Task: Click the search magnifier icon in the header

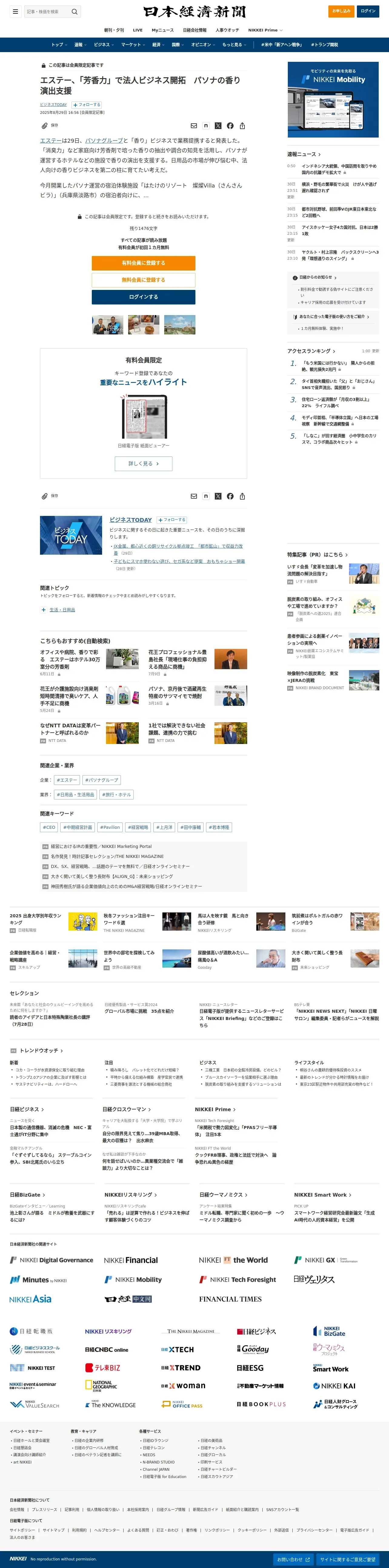Action: (74, 12)
